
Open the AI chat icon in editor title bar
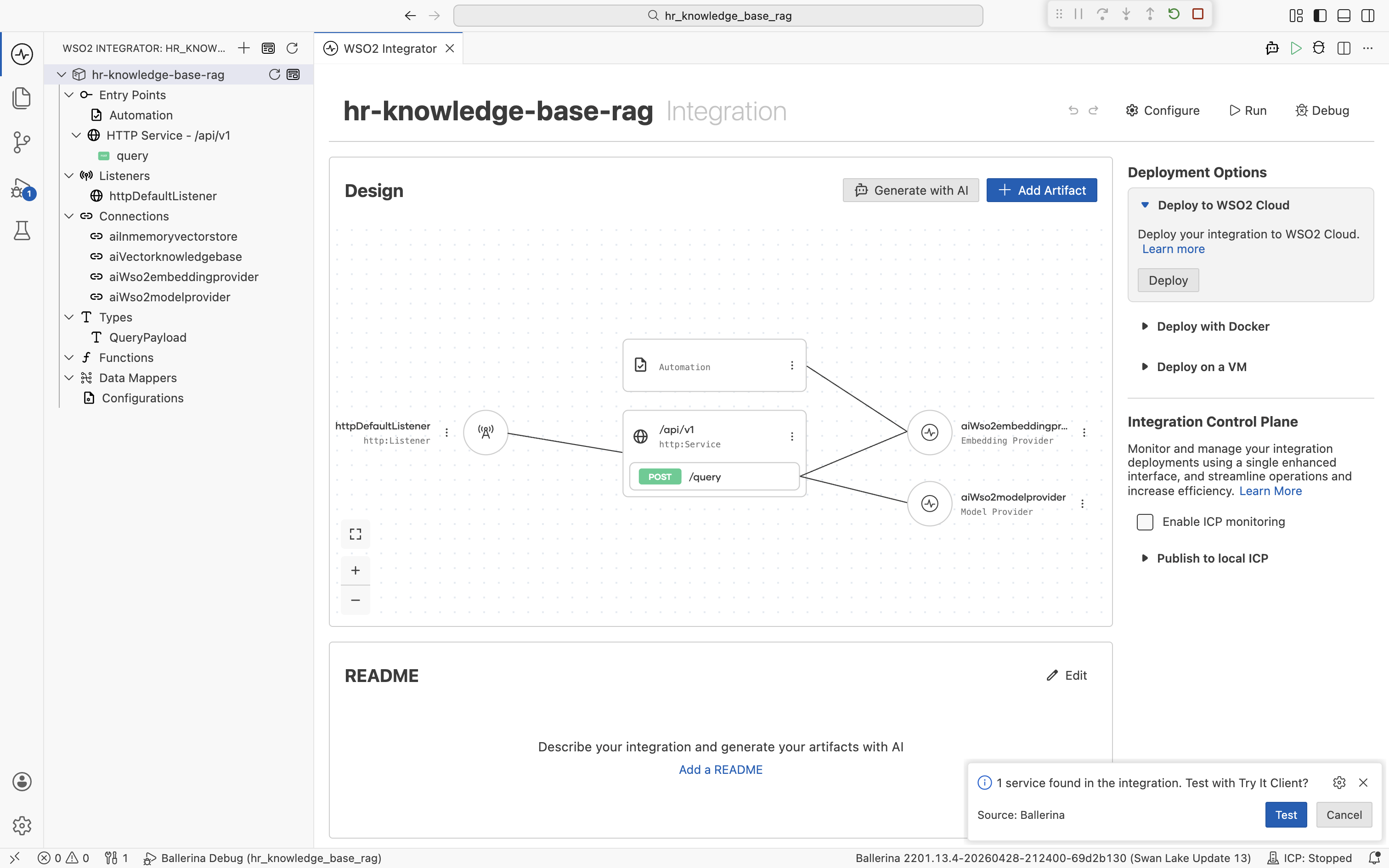pyautogui.click(x=1272, y=48)
